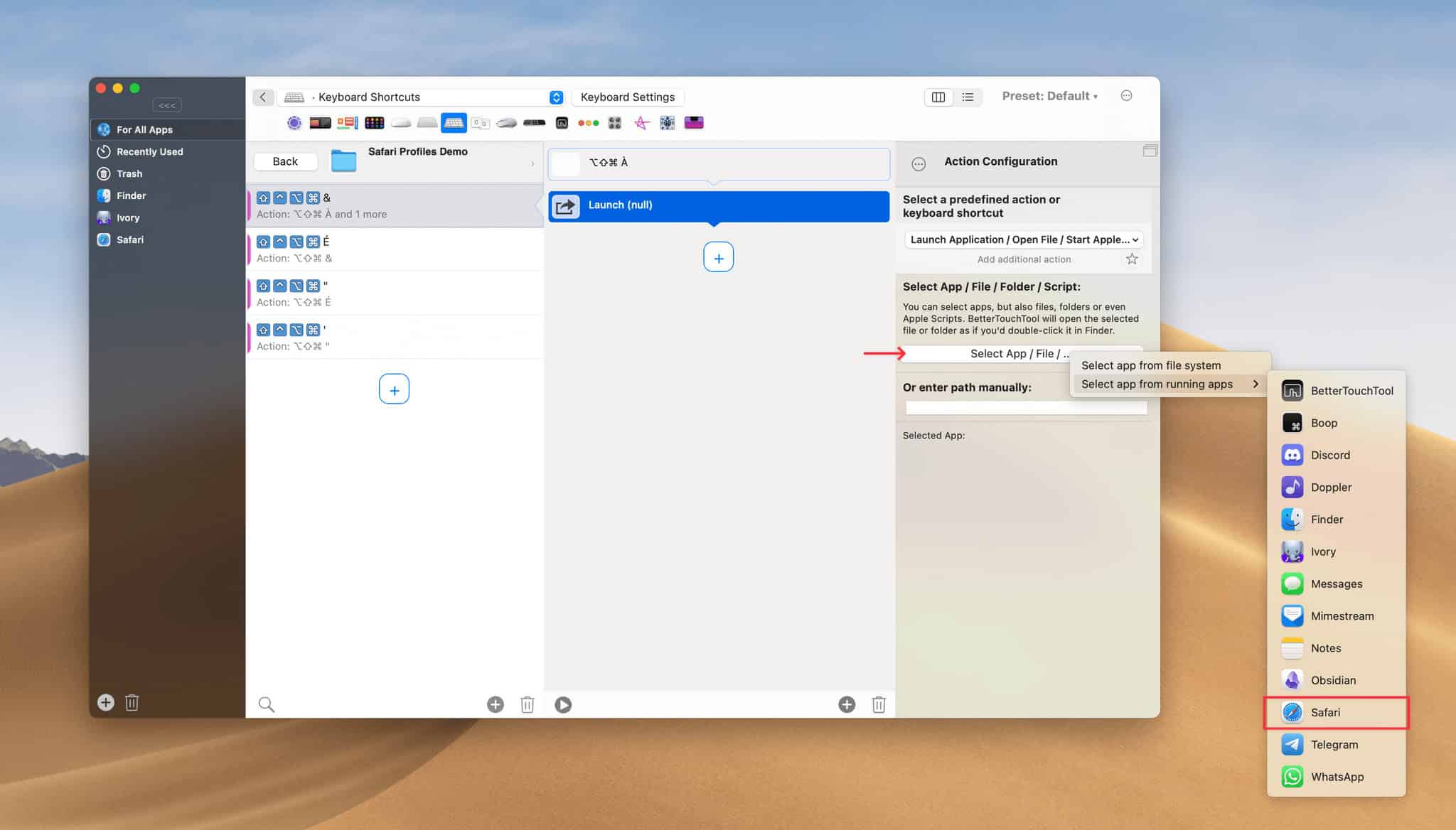Switch to list view layout
Viewport: 1456px width, 830px height.
[x=968, y=97]
